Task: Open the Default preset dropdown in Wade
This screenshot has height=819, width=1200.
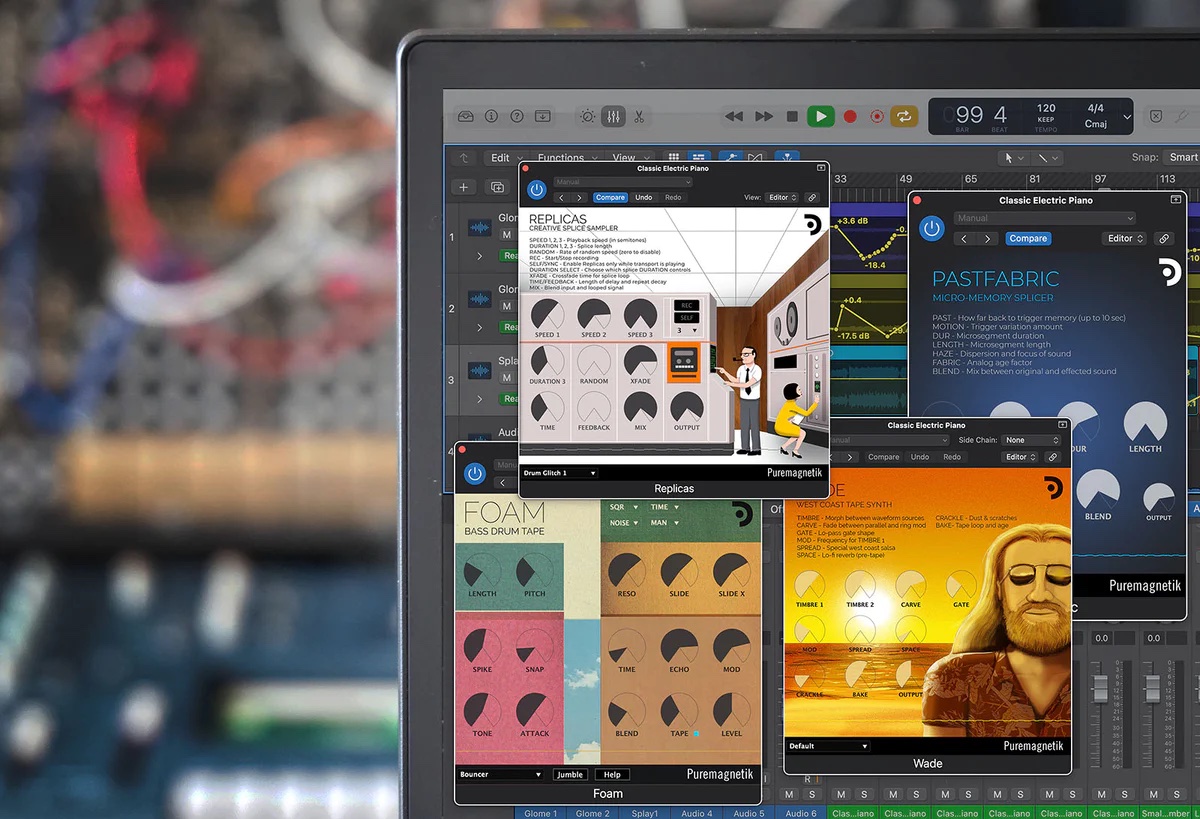Action: click(828, 746)
